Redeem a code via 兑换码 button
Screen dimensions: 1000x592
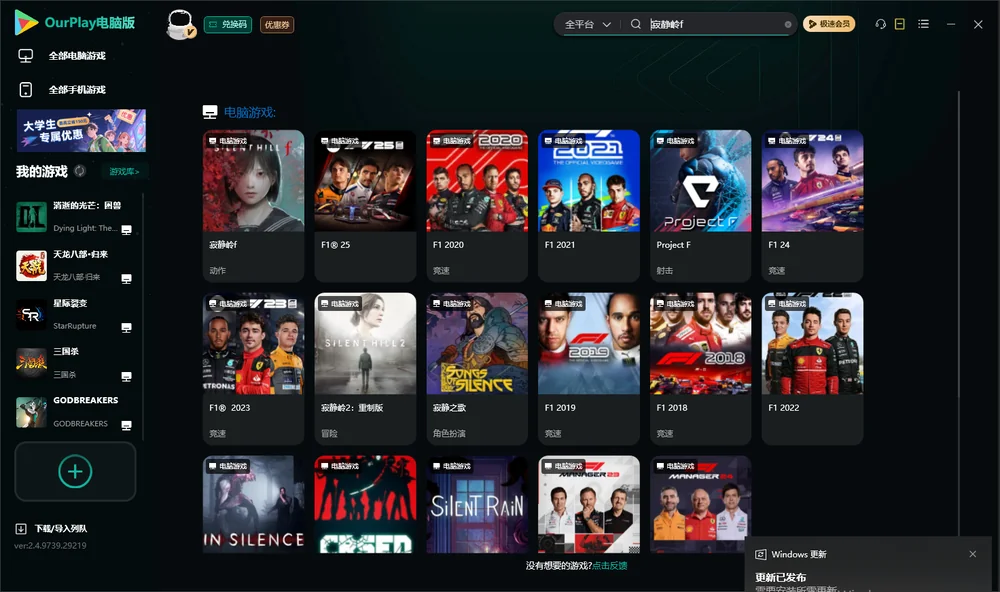click(x=228, y=25)
